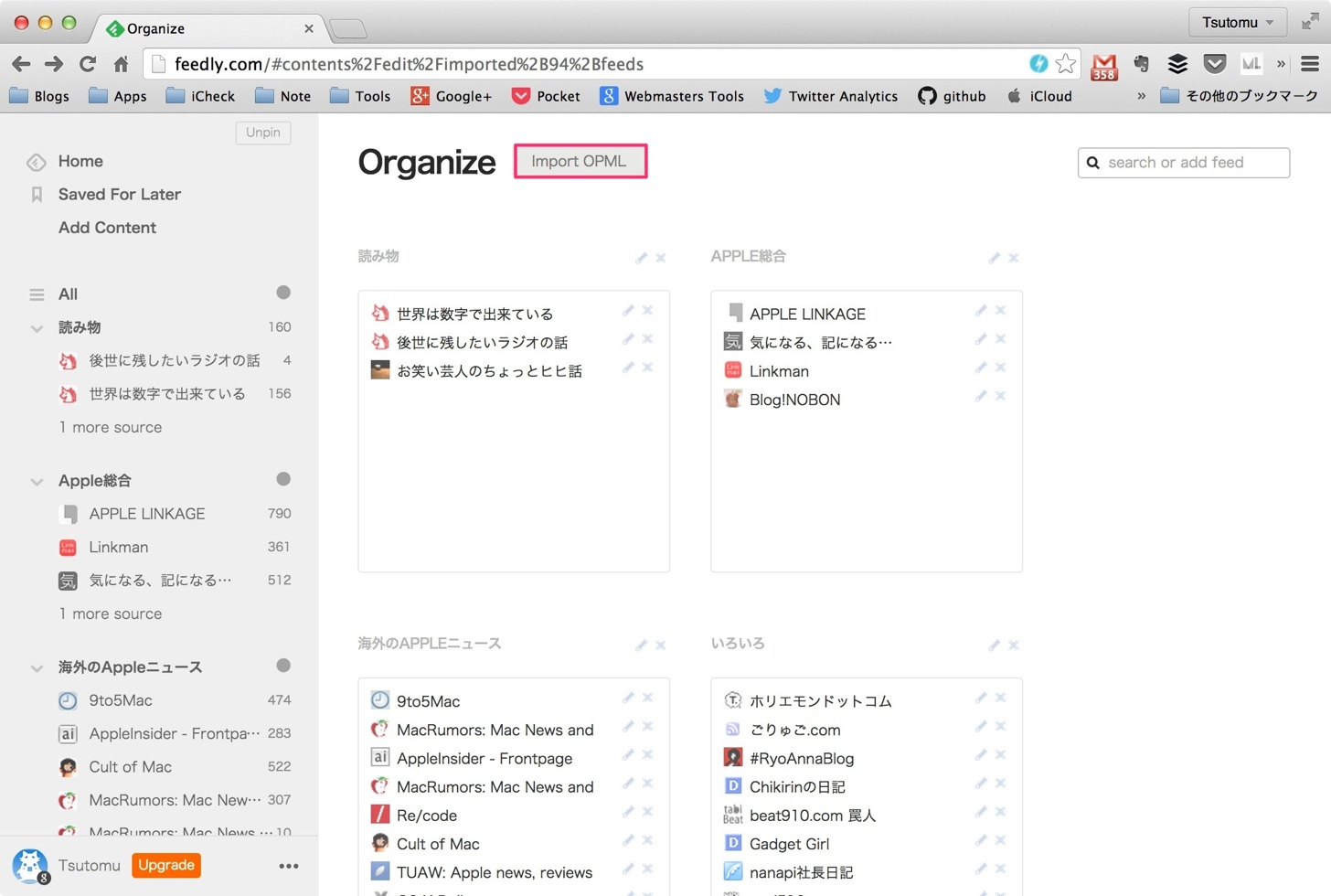This screenshot has height=896, width=1331.
Task: Click the browser back arrow
Action: pos(21,64)
